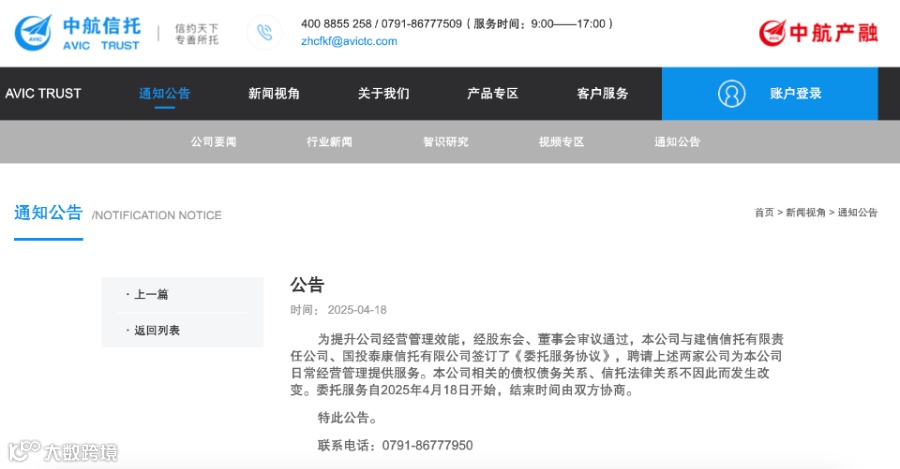Click 联系电话：0791-86777950 line
The width and height of the screenshot is (900, 469).
395,445
